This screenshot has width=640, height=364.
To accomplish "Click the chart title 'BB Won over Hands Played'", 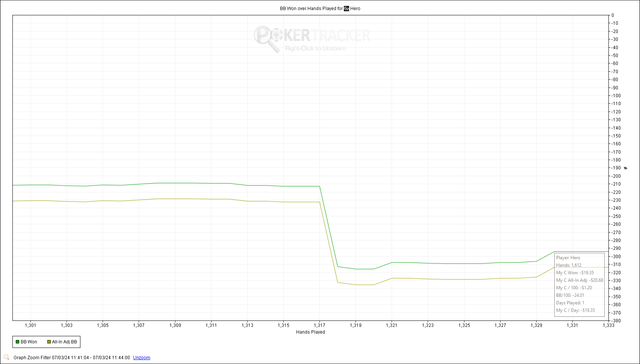I will pyautogui.click(x=308, y=8).
